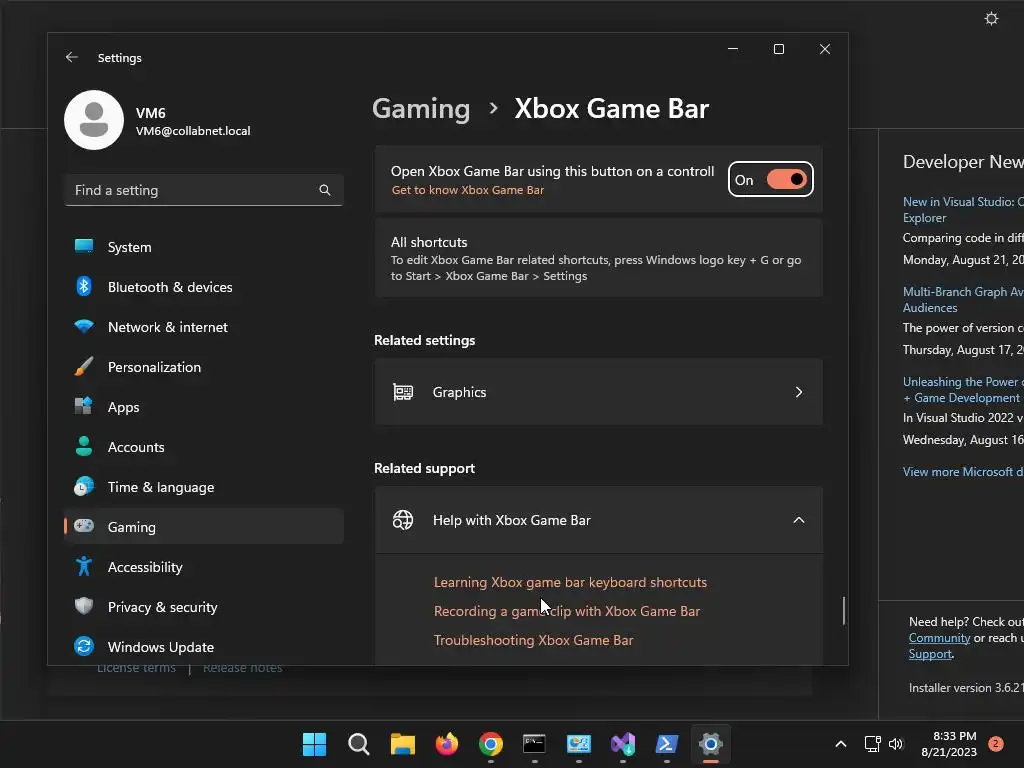This screenshot has height=768, width=1024.
Task: Click the globe icon beside Help with Xbox Game Bar
Action: pyautogui.click(x=403, y=520)
